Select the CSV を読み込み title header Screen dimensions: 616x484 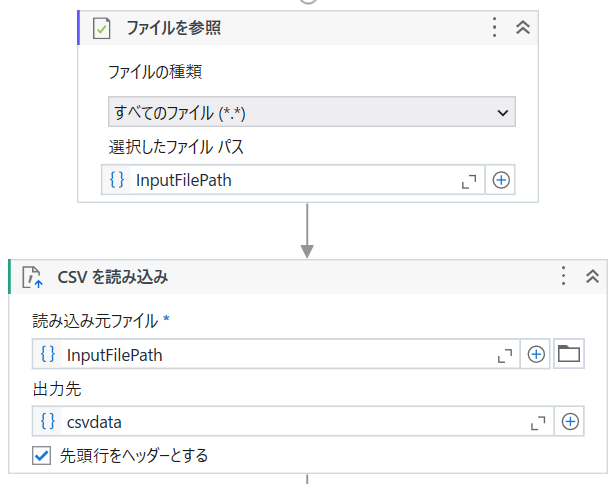(x=112, y=277)
